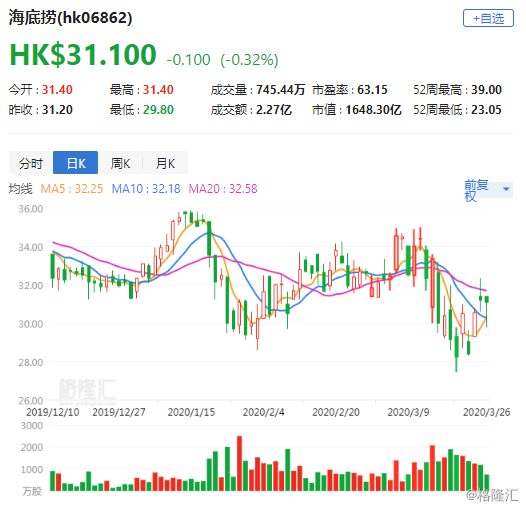
Task: Switch to the 分时 intraday tab
Action: coord(31,163)
